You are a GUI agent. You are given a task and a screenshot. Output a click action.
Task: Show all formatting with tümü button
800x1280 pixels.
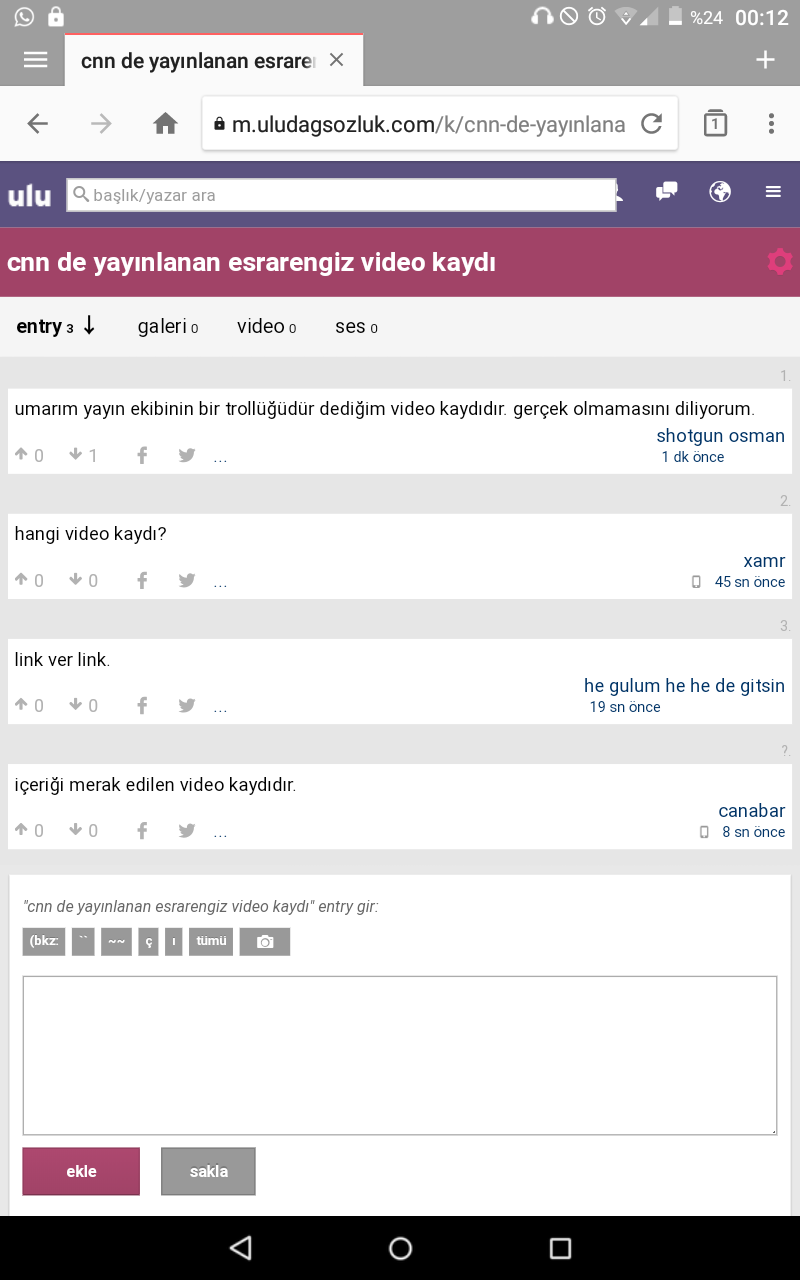click(211, 942)
